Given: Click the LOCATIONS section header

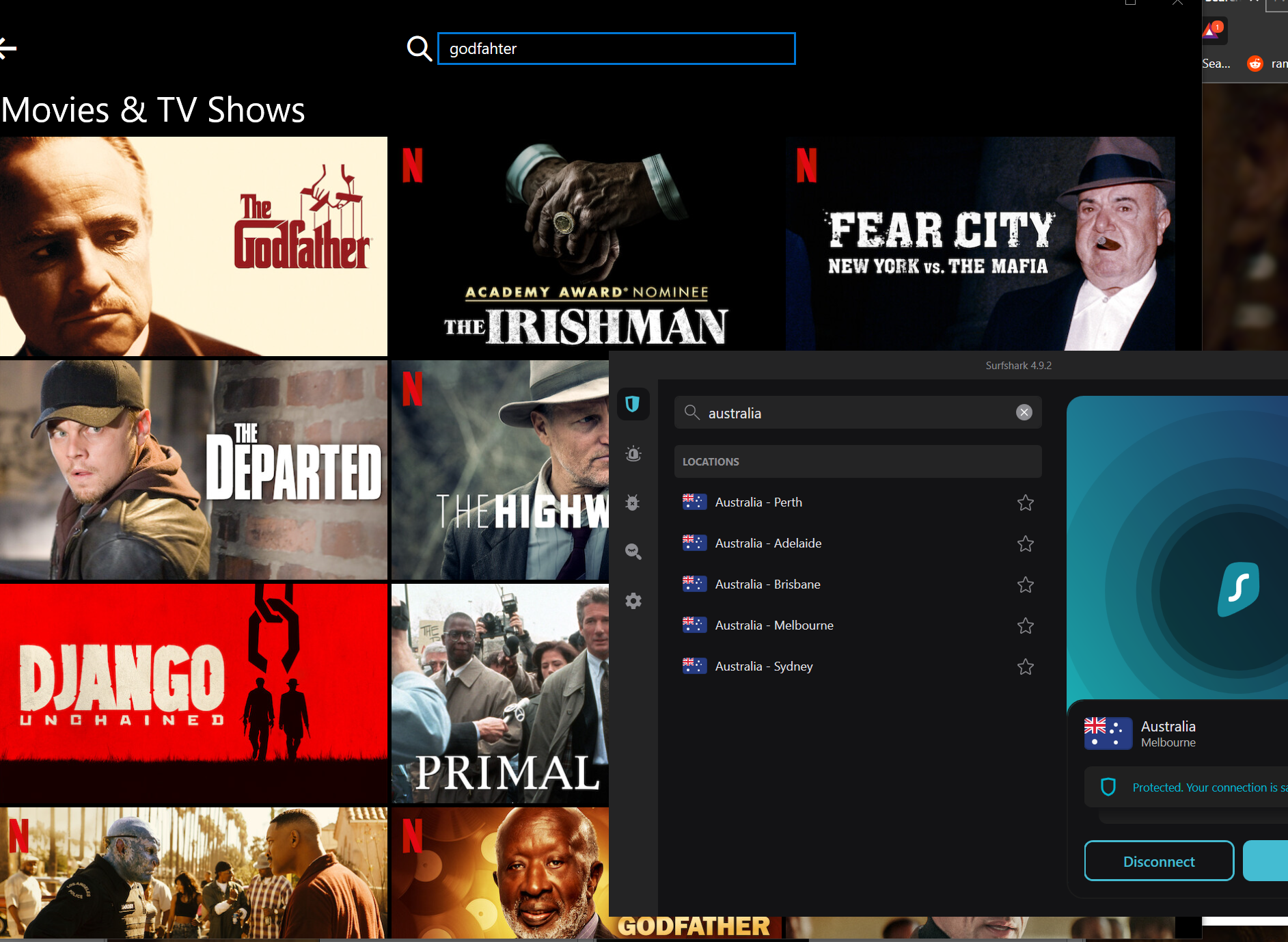Looking at the screenshot, I should pos(858,461).
